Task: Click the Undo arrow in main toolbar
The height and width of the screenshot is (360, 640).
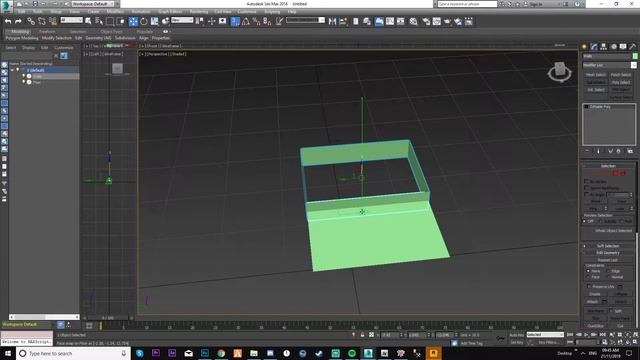Action: 8,21
